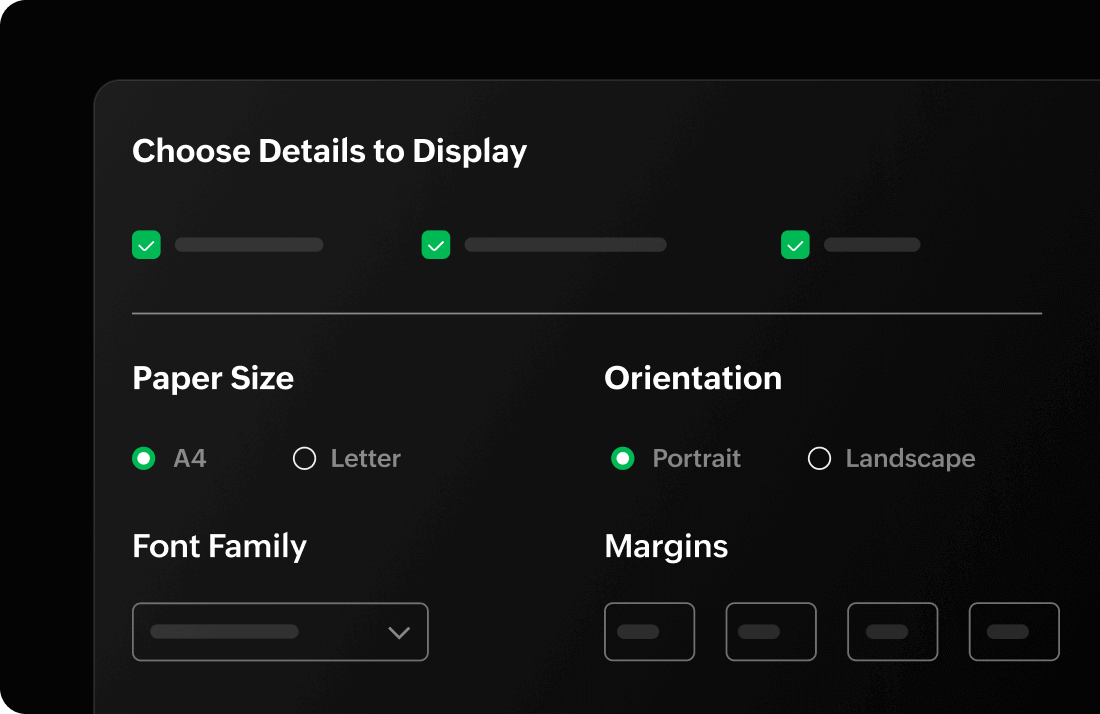This screenshot has width=1100, height=714.
Task: Open the Font Family combo box field
Action: (260, 632)
